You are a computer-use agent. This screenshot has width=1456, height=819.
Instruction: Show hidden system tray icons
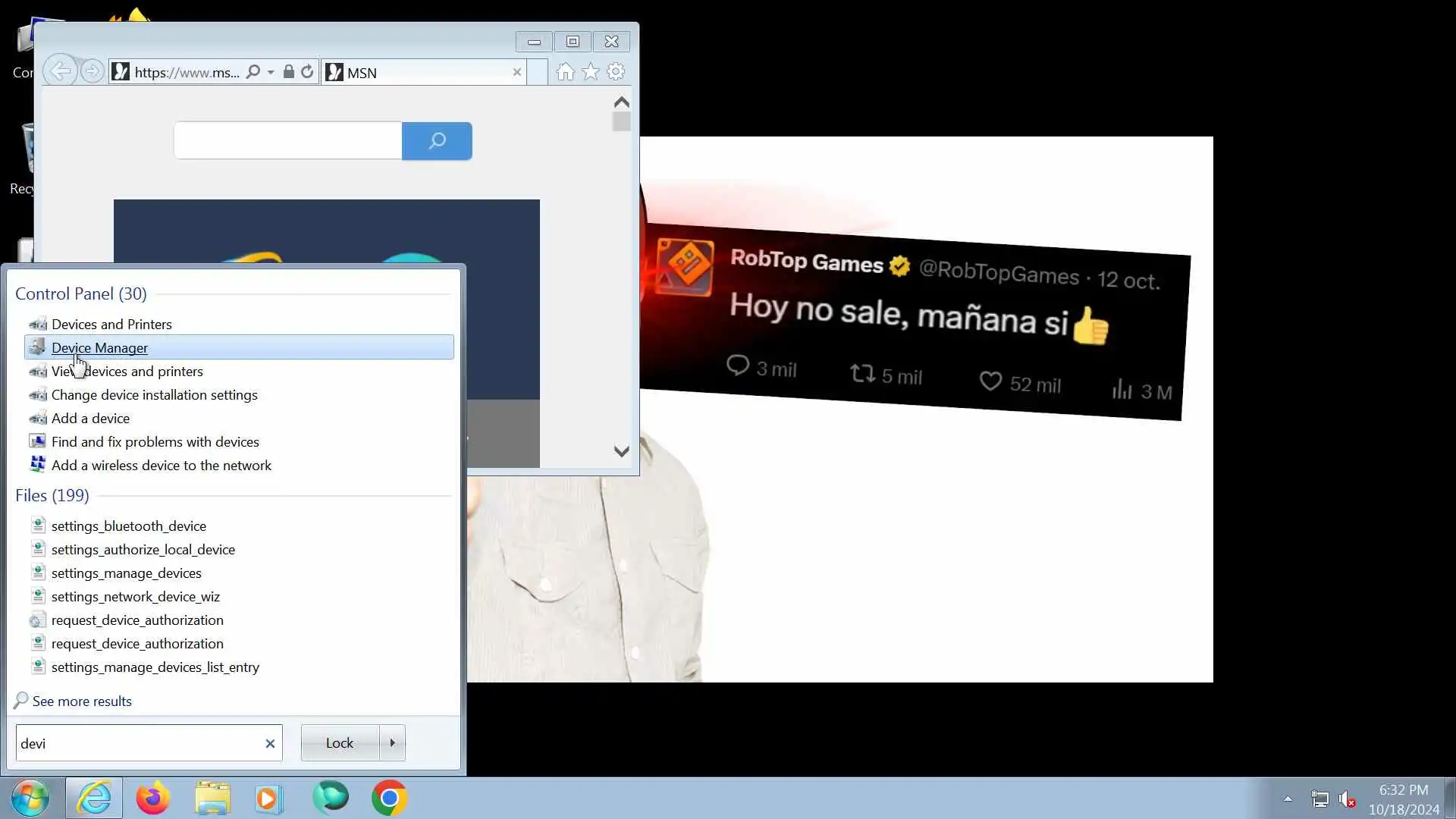[1288, 799]
